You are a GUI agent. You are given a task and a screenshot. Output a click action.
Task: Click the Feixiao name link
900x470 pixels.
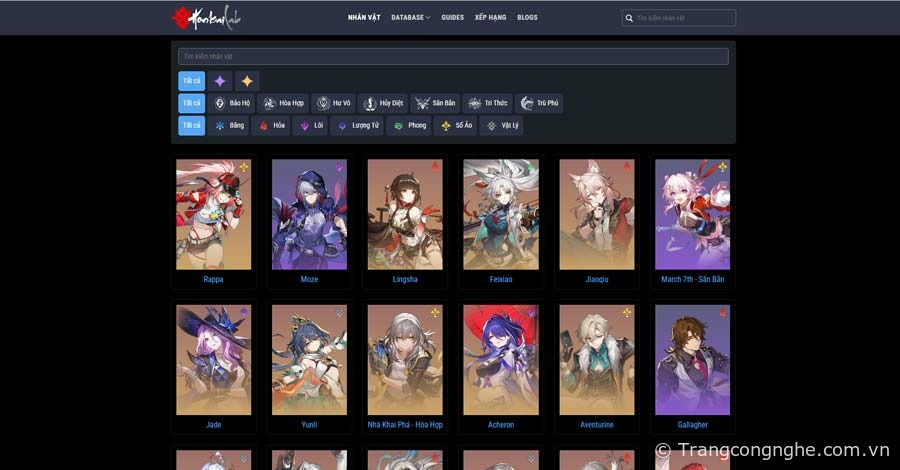(501, 279)
